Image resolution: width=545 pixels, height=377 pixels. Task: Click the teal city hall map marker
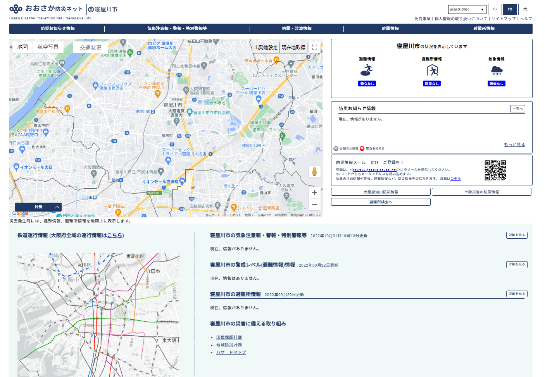(x=189, y=112)
